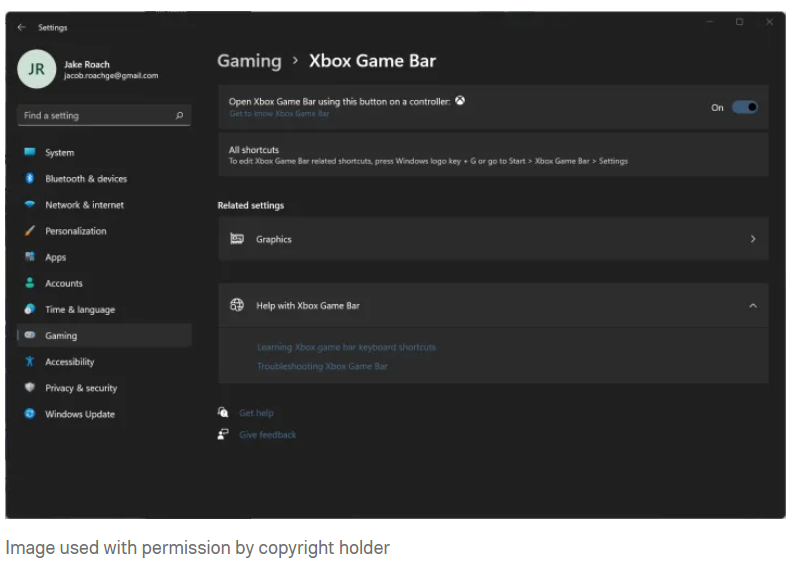The width and height of the screenshot is (802, 563).
Task: Click the Personalization paintbrush icon
Action: coord(30,231)
